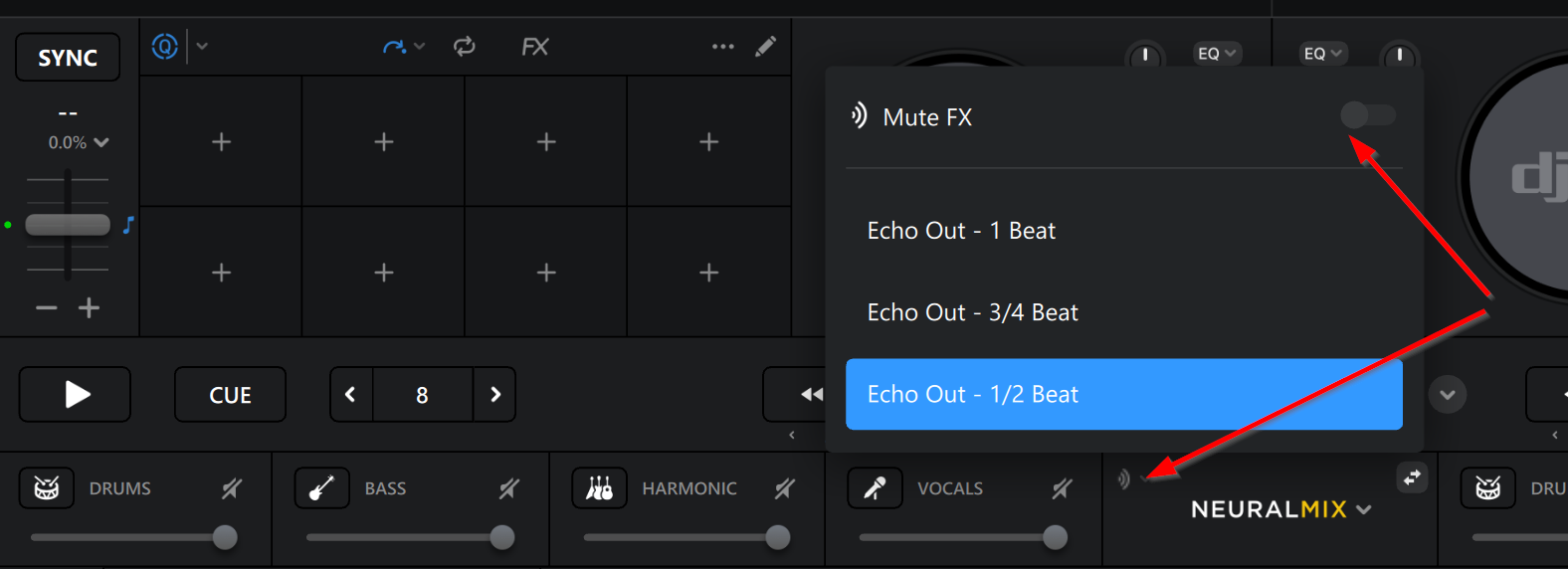
Task: Open the left EQ dropdown
Action: [1217, 54]
